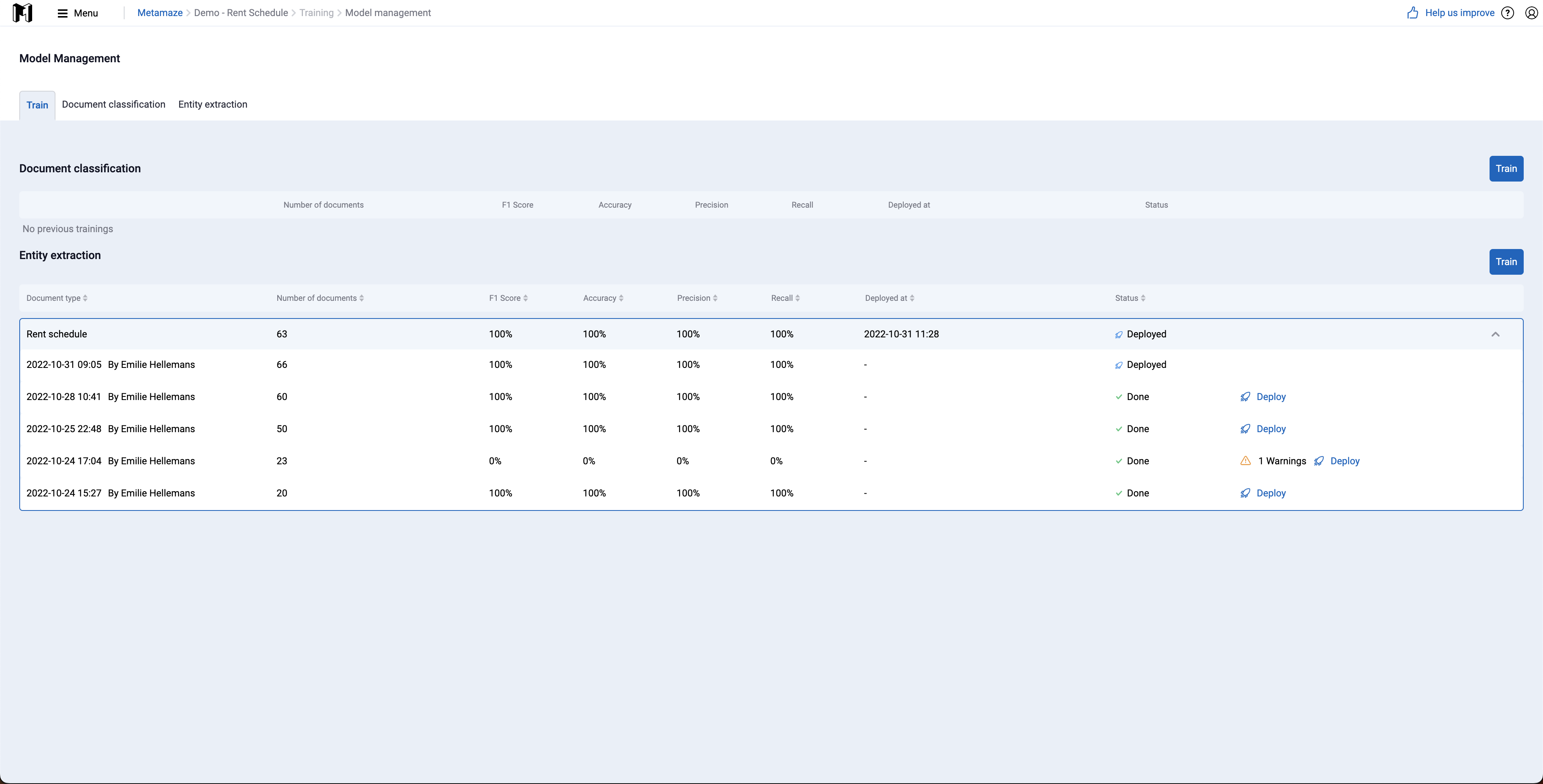Sort Entity extraction by Number of documents
Image resolution: width=1543 pixels, height=784 pixels.
pyautogui.click(x=320, y=298)
